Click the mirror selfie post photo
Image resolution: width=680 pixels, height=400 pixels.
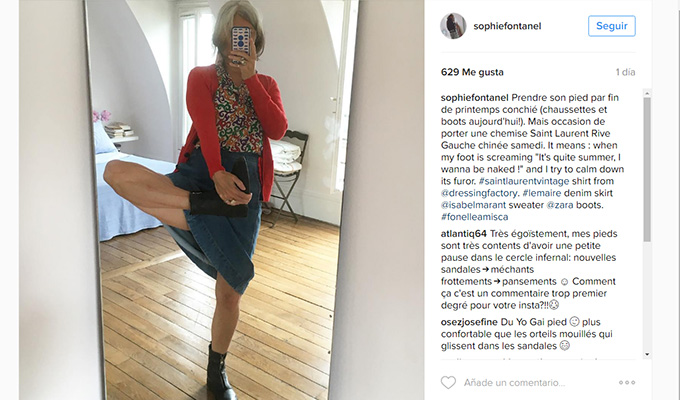click(221, 200)
